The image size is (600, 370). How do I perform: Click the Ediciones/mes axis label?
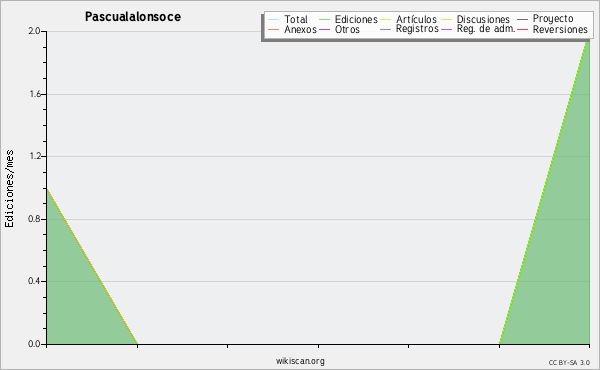click(9, 189)
